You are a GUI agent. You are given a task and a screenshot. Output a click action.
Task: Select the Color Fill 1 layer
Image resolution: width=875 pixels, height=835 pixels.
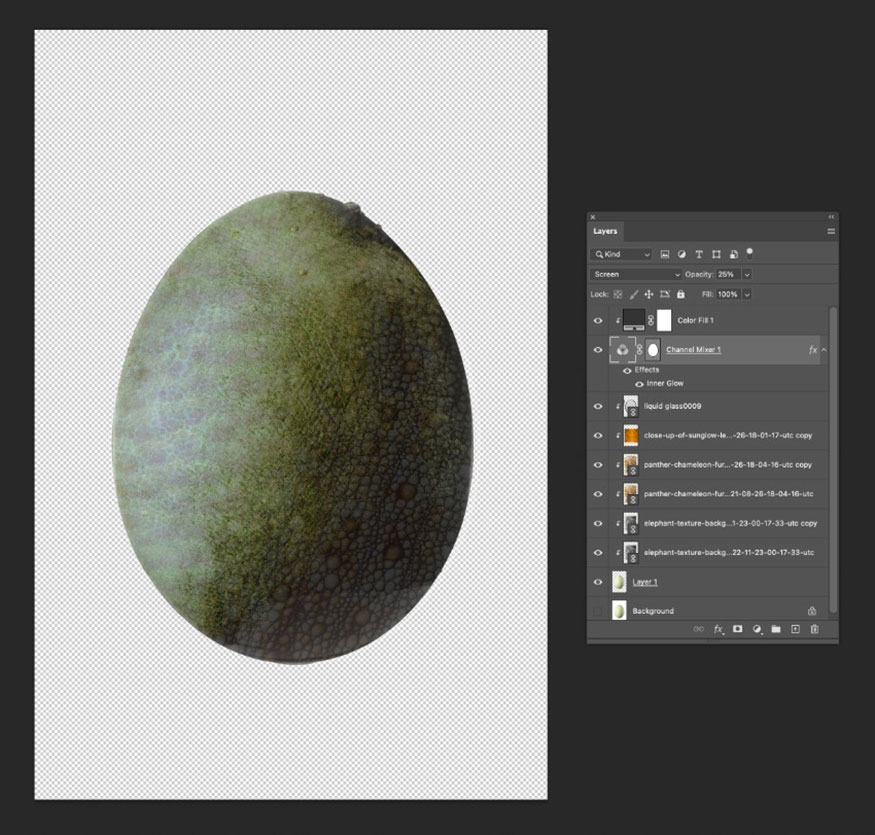[x=695, y=320]
